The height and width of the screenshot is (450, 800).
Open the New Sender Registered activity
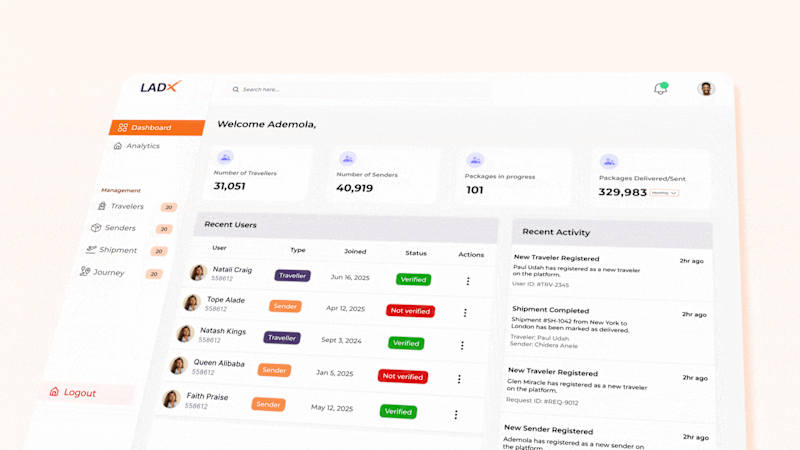[606, 437]
